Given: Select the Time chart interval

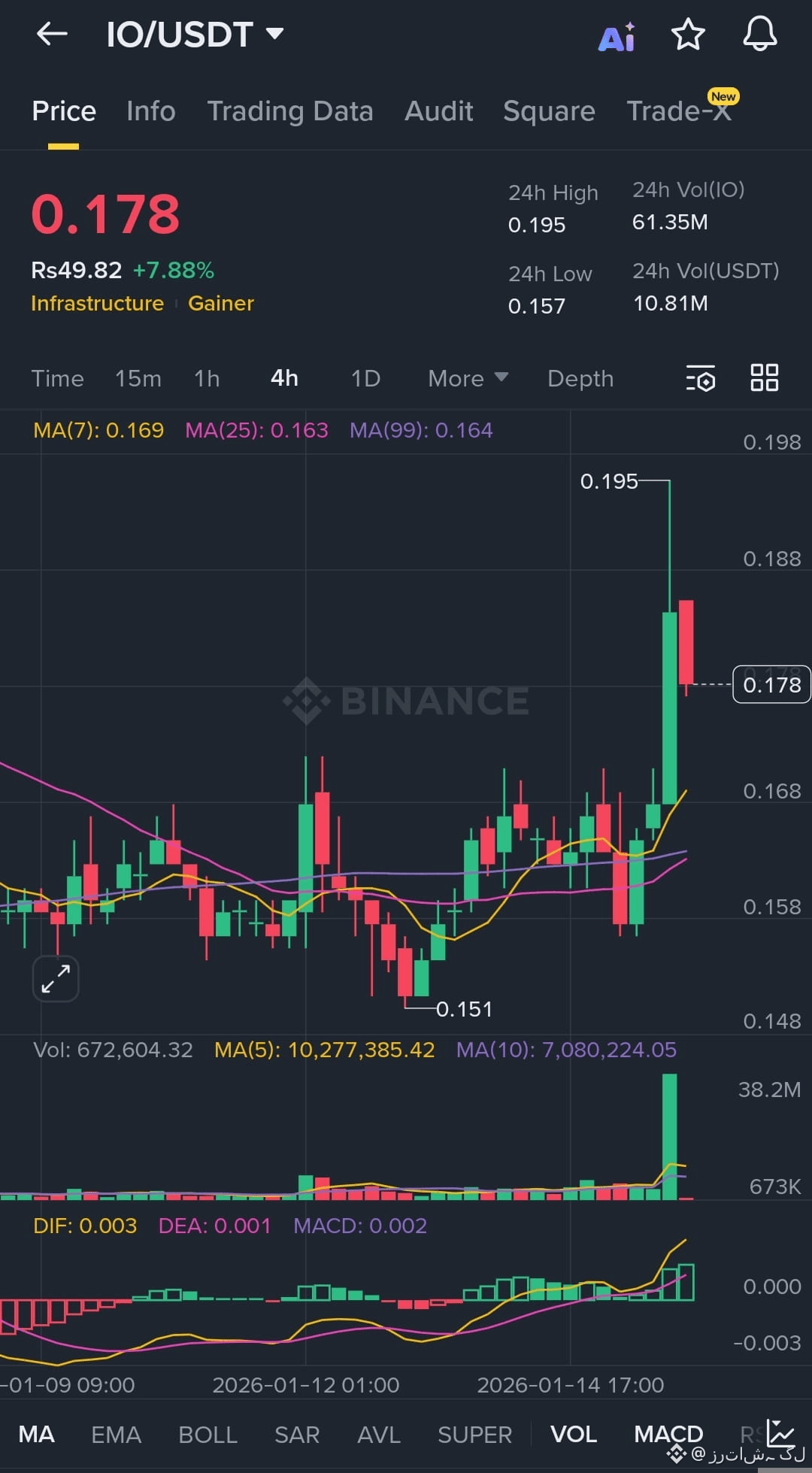Looking at the screenshot, I should tap(57, 378).
